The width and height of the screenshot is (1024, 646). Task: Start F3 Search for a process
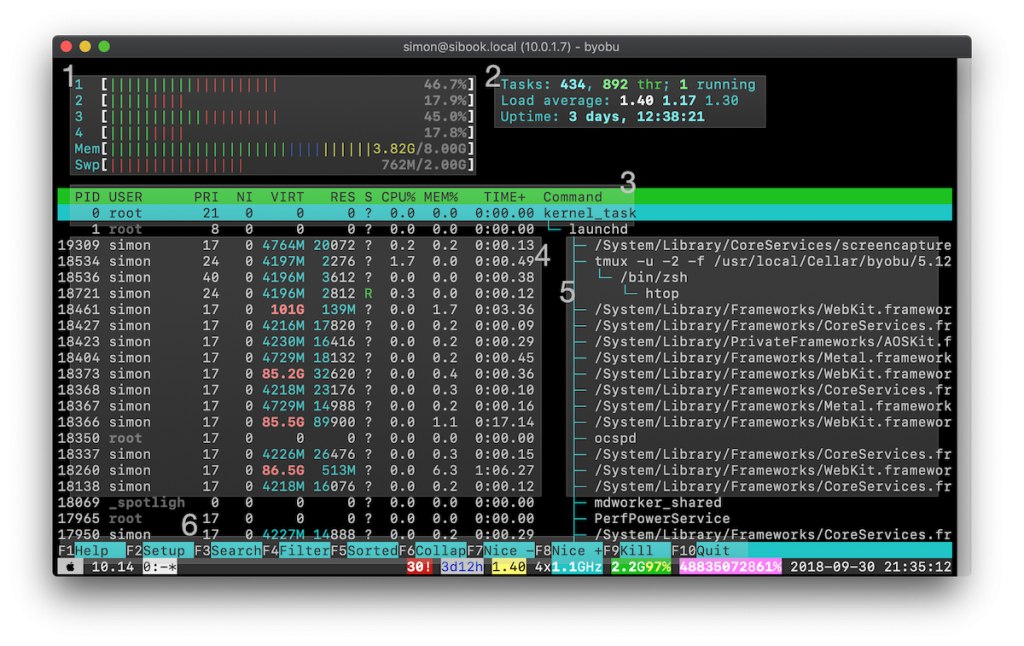click(228, 551)
